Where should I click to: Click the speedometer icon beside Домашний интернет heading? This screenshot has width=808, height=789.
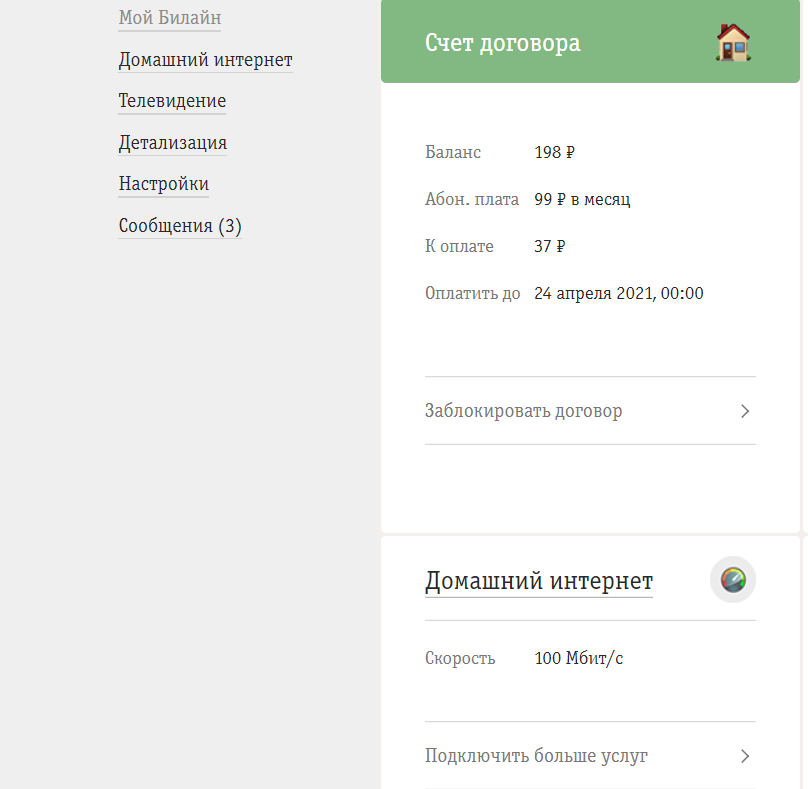click(733, 580)
